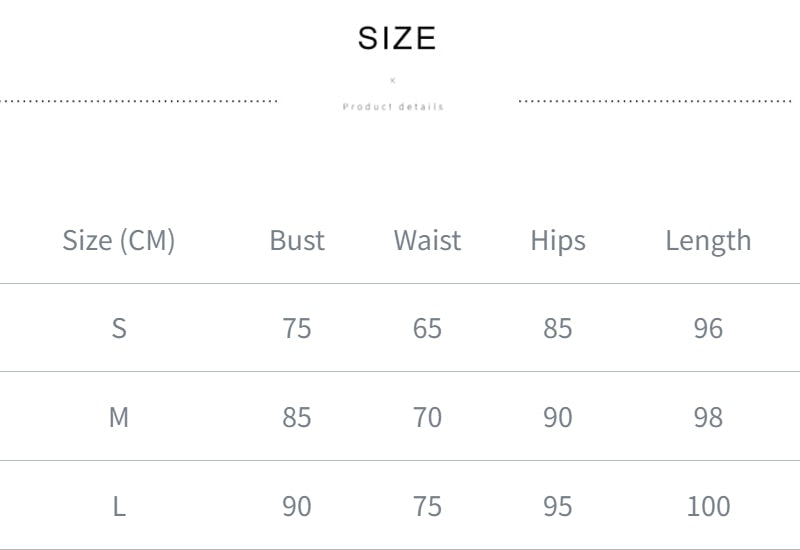The image size is (800, 550).
Task: Click the Length value 98 for size M
Action: click(x=708, y=417)
